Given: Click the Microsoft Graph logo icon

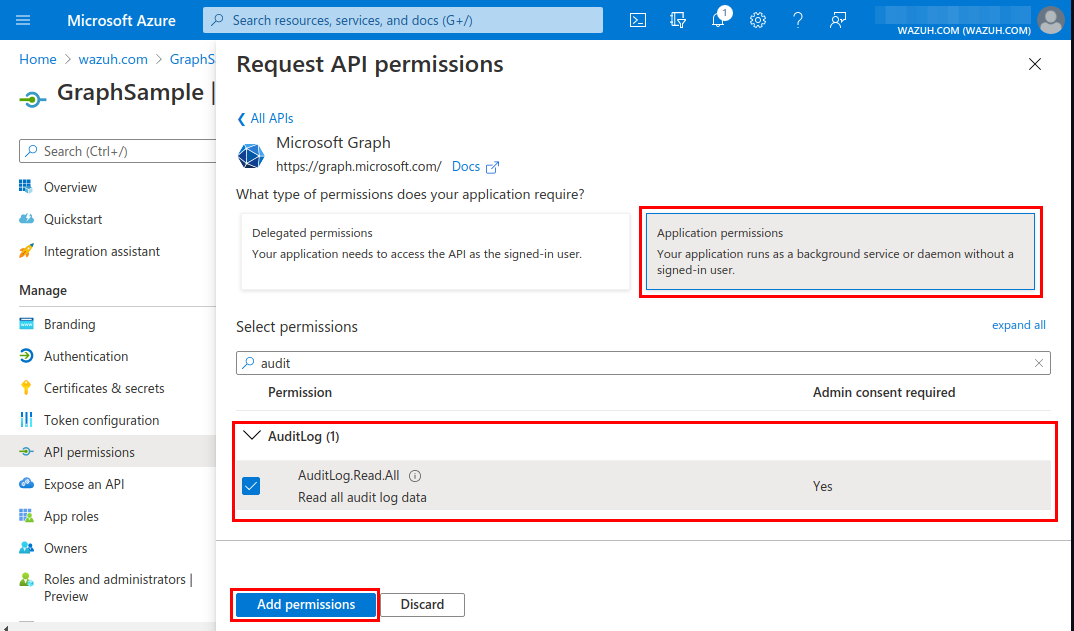Looking at the screenshot, I should tap(251, 156).
